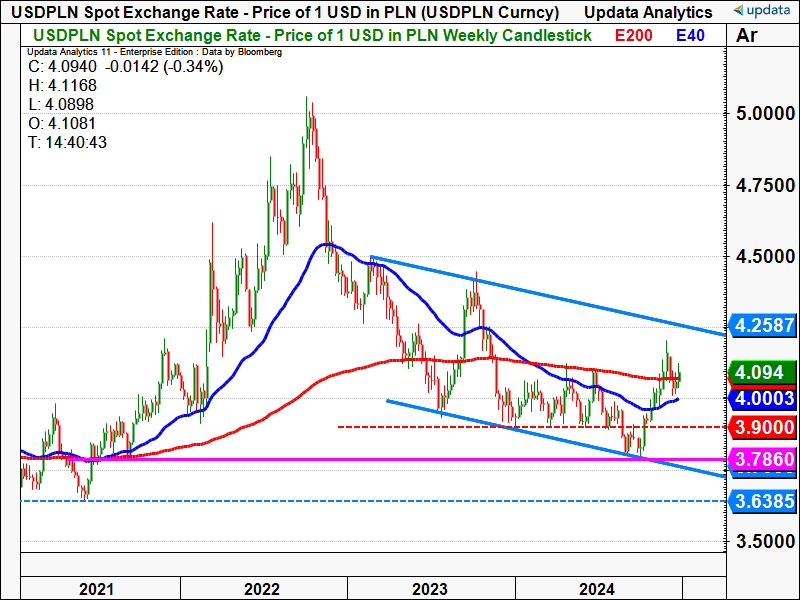800x600 pixels.
Task: Click the 3.6385 support level tag
Action: point(763,501)
